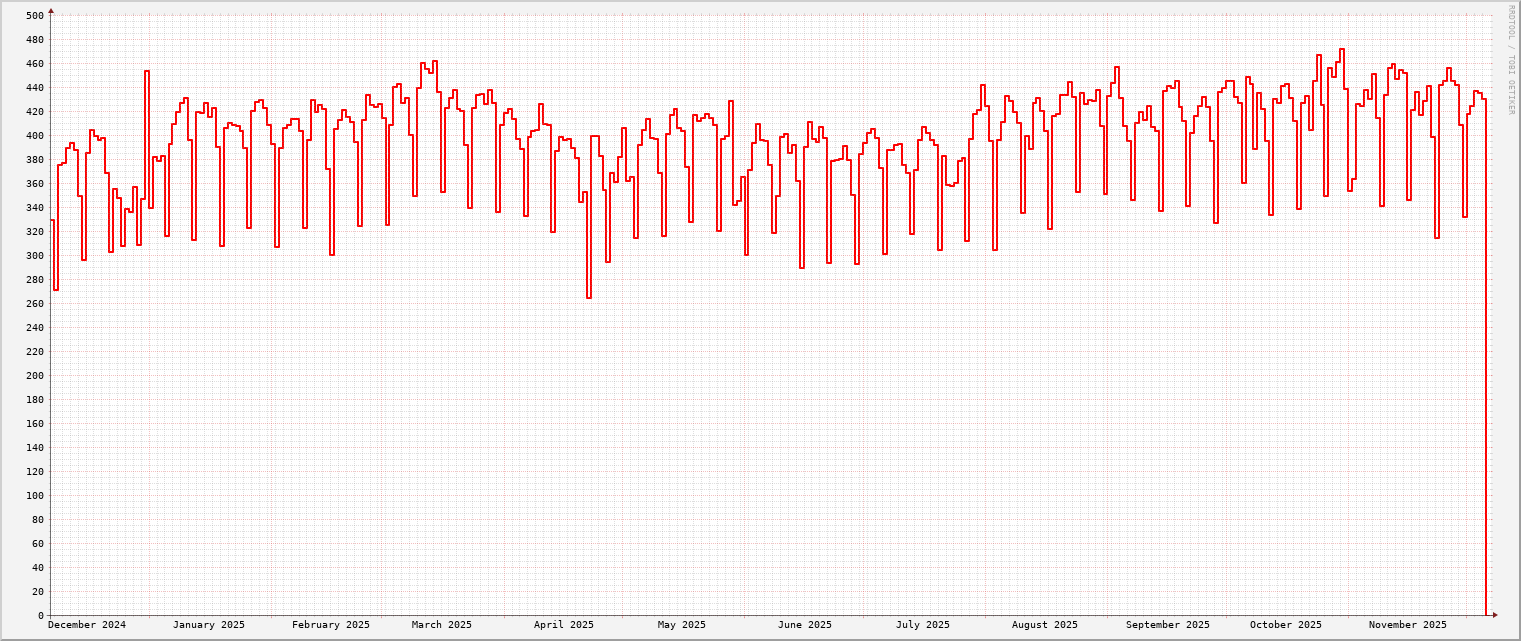Click the highest red peak near October 2025
Viewport: 1521px width, 641px height.
(1342, 50)
